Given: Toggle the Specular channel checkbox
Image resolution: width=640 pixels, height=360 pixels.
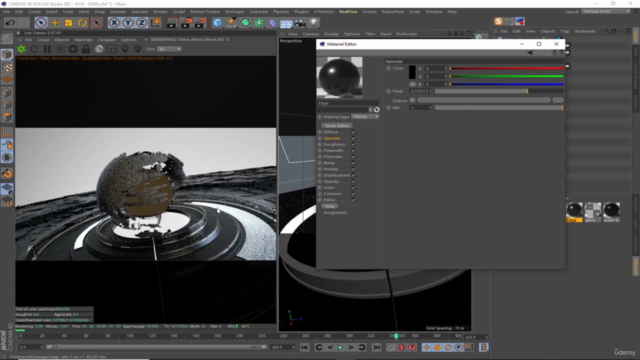Looking at the screenshot, I should pyautogui.click(x=354, y=138).
